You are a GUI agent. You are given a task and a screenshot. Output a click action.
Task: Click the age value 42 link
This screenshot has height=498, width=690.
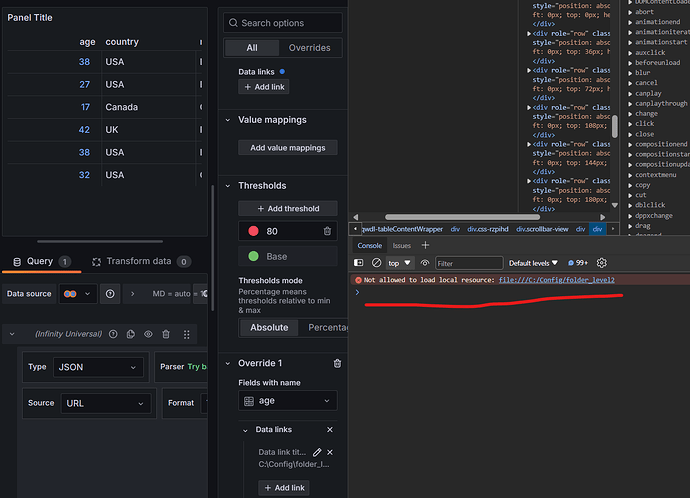(x=84, y=130)
